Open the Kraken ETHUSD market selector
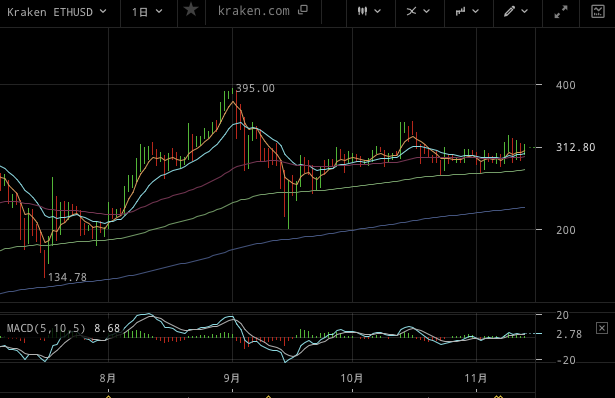This screenshot has height=398, width=615. coord(57,12)
